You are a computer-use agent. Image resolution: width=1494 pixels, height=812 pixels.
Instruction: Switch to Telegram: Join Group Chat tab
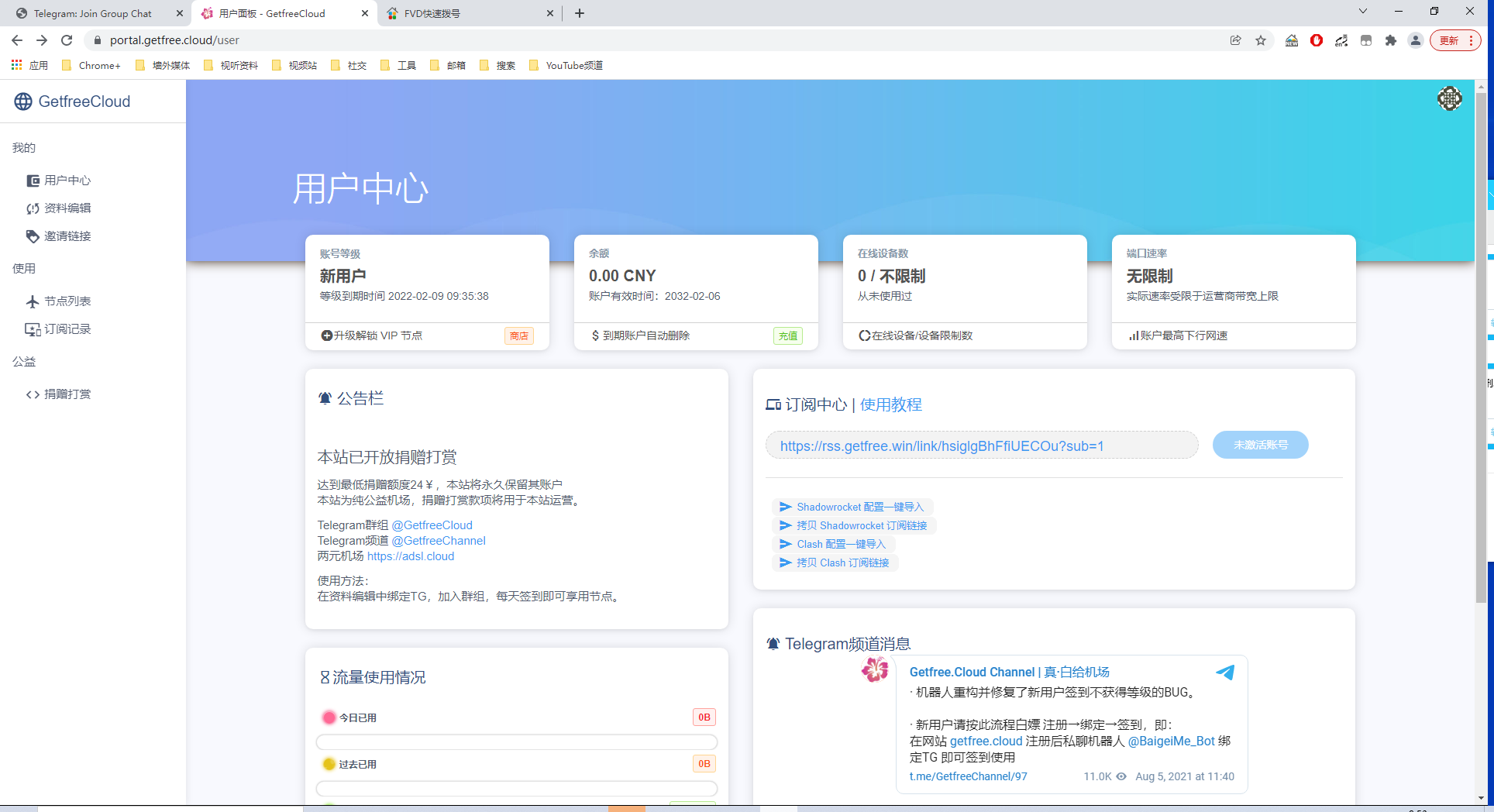click(92, 13)
